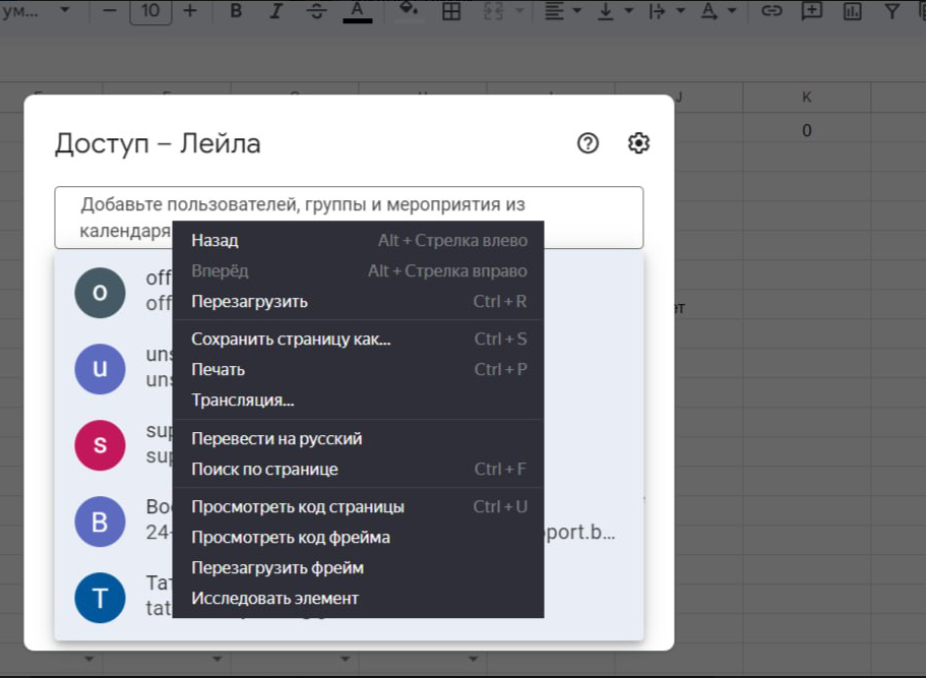Insert a chart from the toolbar
Viewport: 926px width, 678px height.
click(852, 11)
